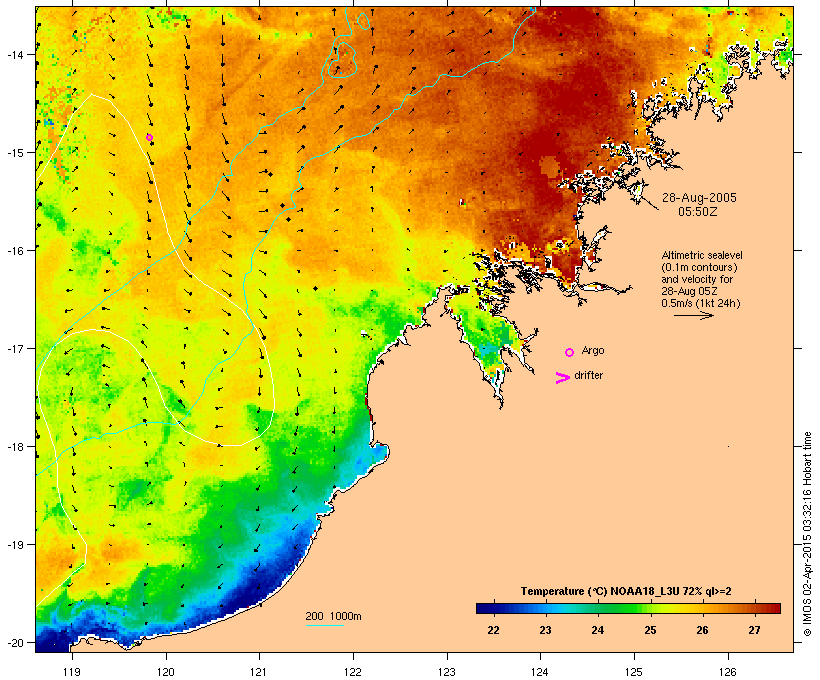Click the colorbar value 27

click(x=754, y=630)
